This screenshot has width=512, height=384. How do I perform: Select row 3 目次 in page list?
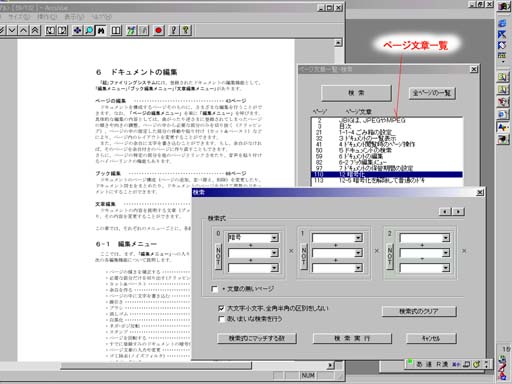pyautogui.click(x=387, y=126)
